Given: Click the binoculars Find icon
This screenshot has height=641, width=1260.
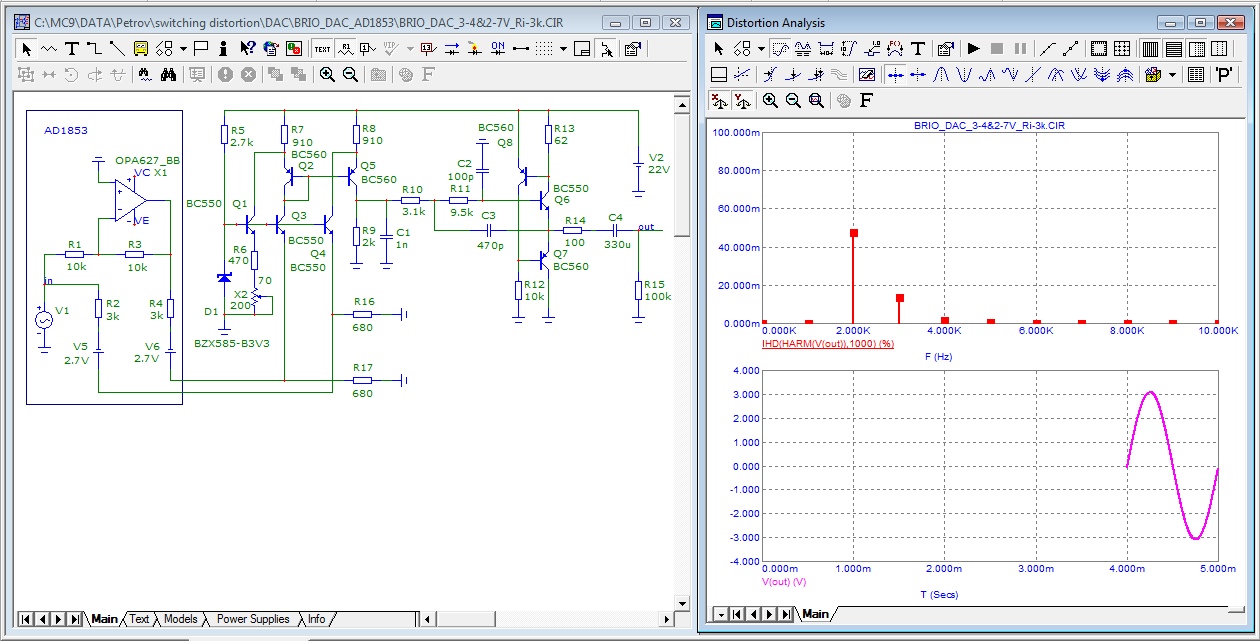Looking at the screenshot, I should coord(169,74).
